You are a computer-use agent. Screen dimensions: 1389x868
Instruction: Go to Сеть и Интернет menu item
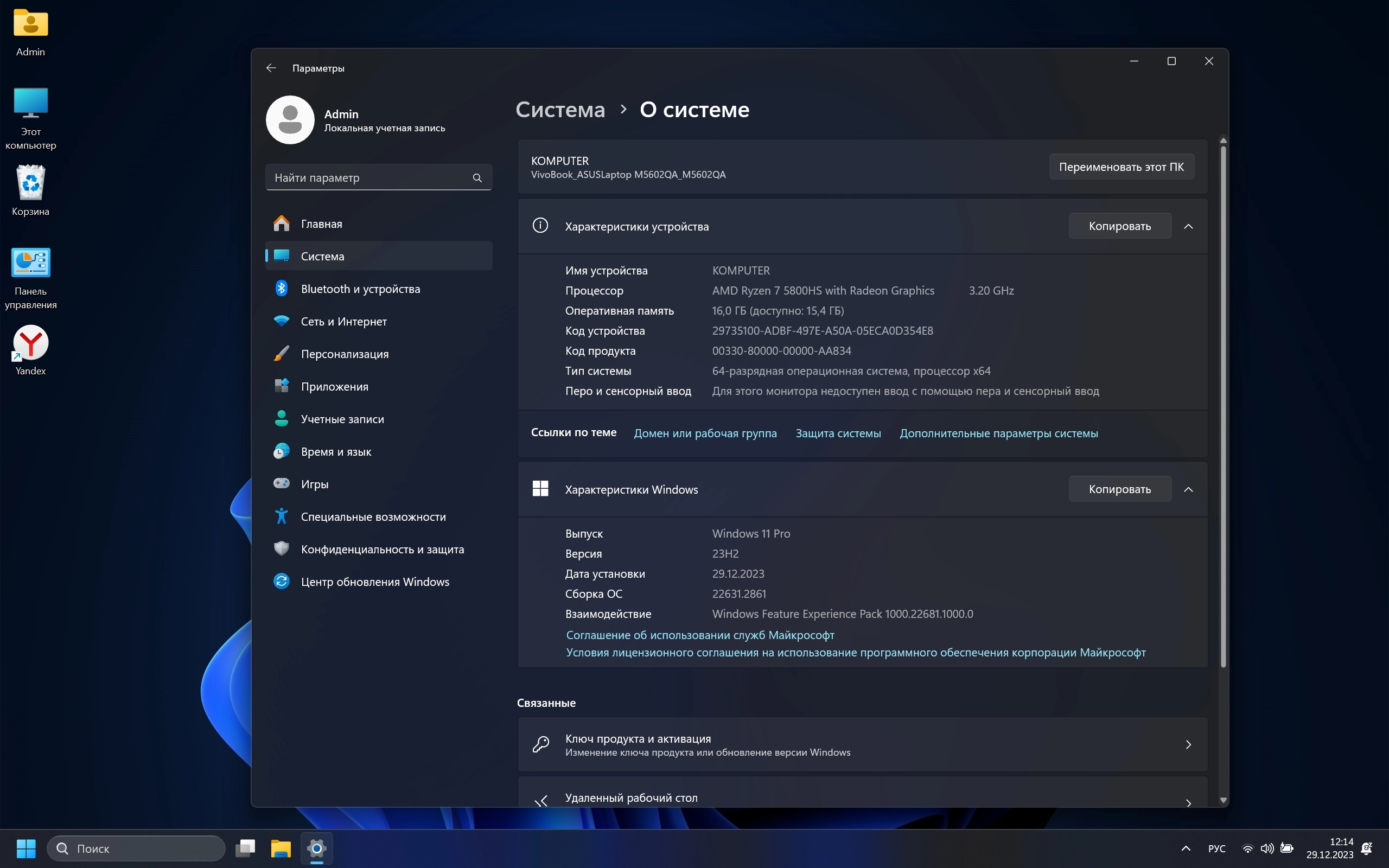pos(343,322)
